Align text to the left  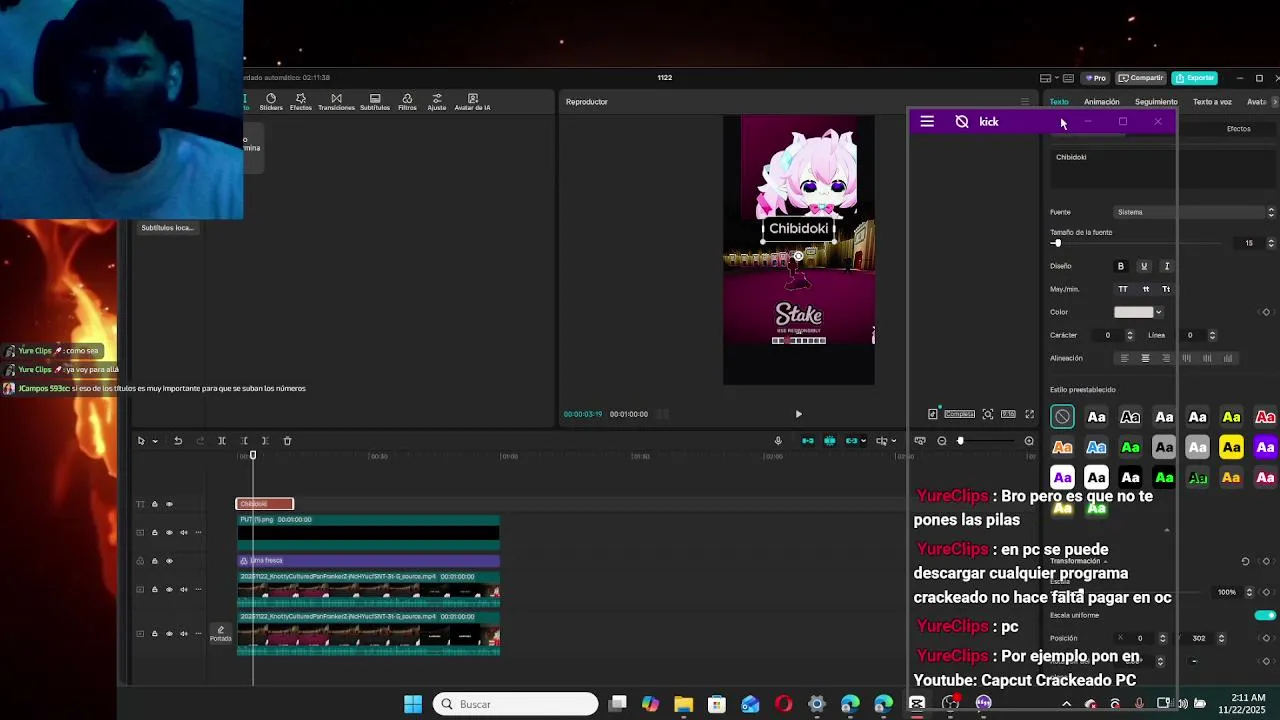click(x=1124, y=358)
